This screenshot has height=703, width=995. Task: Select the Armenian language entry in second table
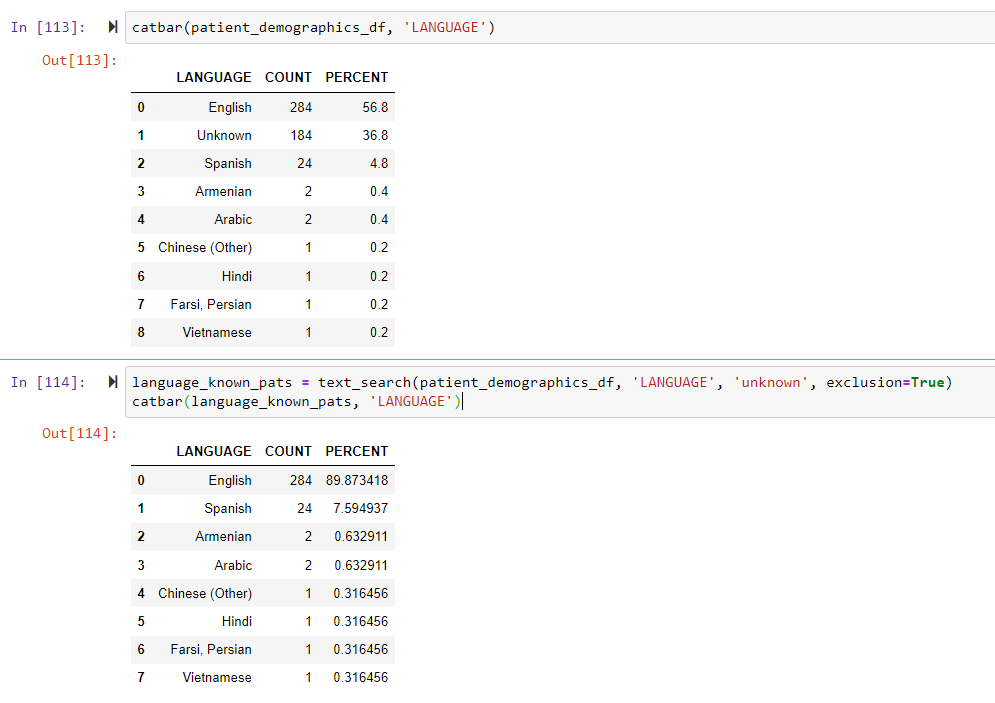click(x=223, y=536)
